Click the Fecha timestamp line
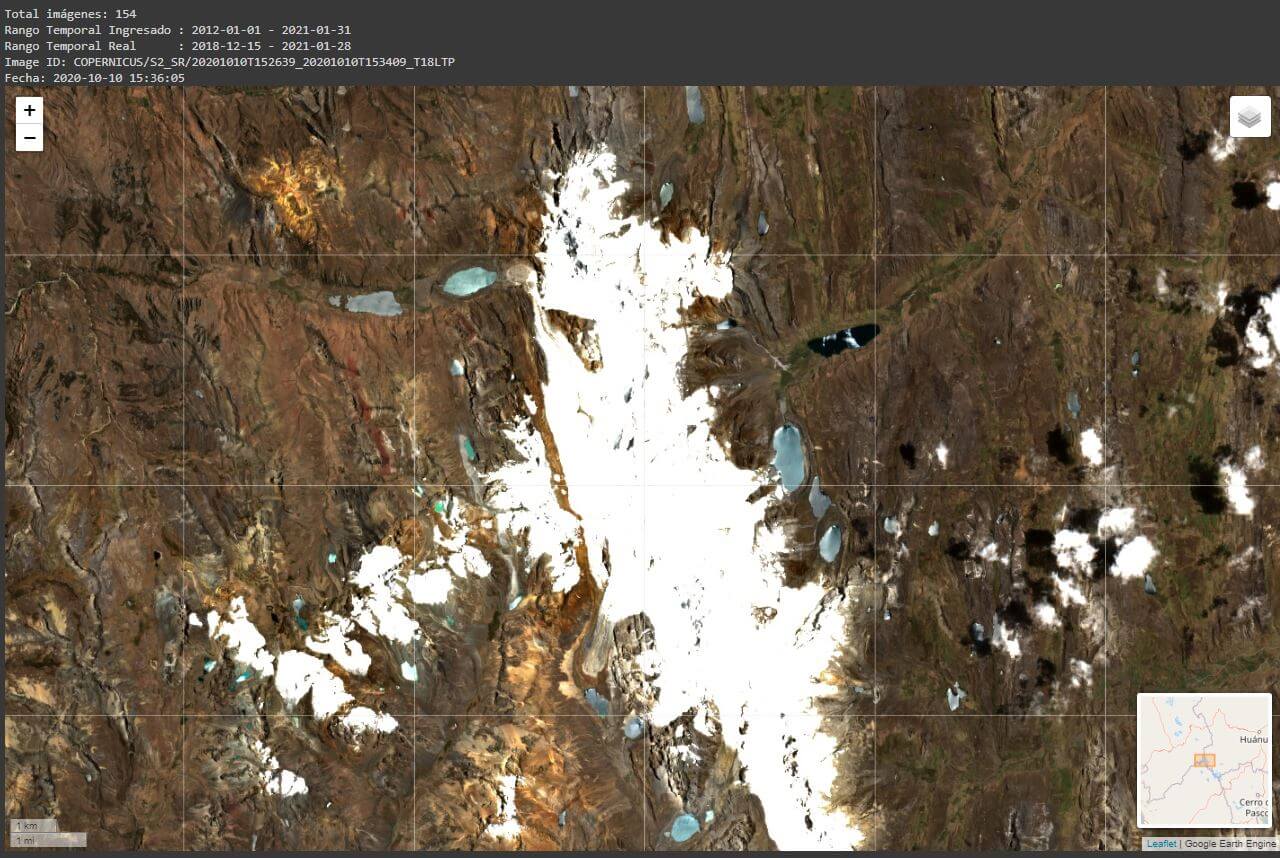The image size is (1280, 858). [x=94, y=78]
